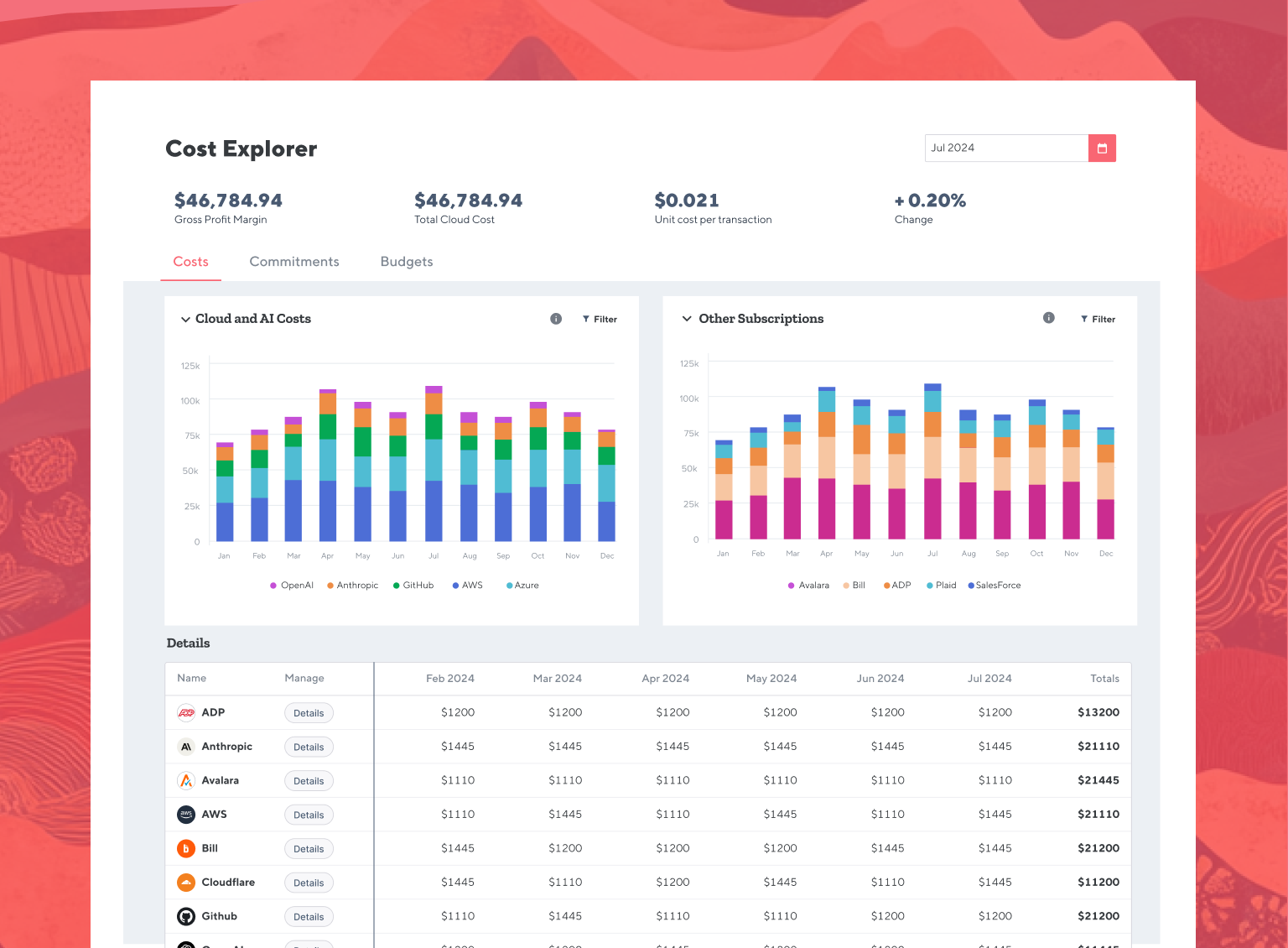Viewport: 1288px width, 948px height.
Task: Open Filter for Other Subscriptions
Action: point(1098,320)
